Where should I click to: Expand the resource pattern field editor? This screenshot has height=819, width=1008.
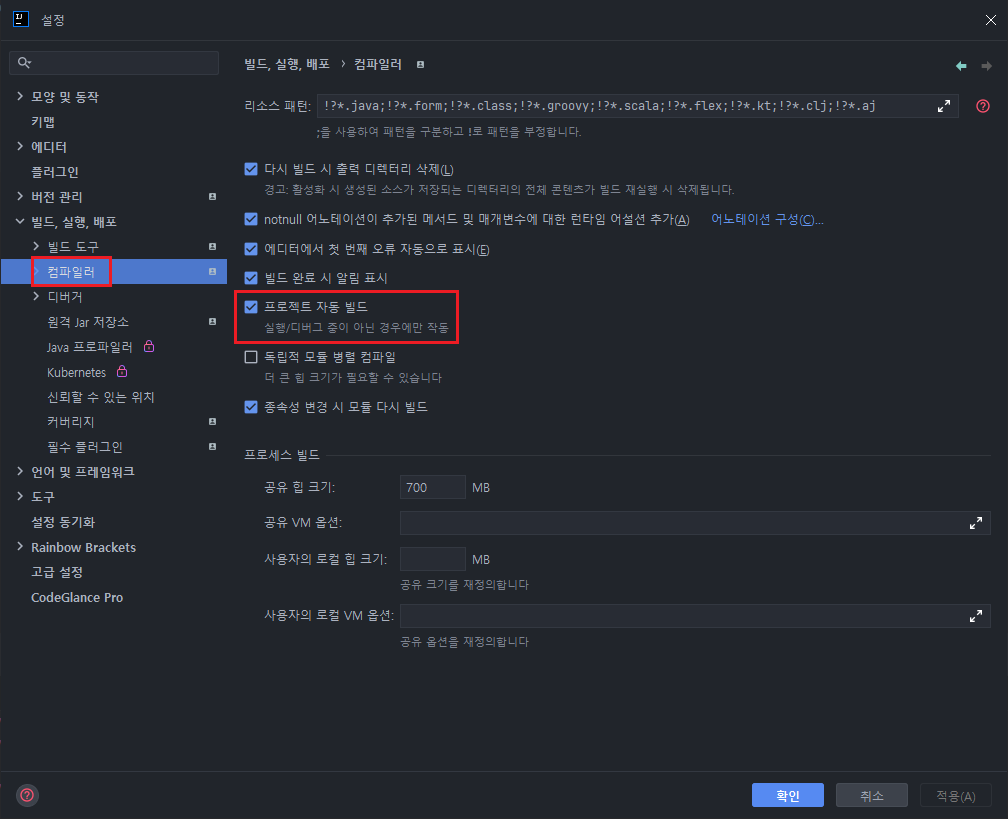tap(943, 104)
